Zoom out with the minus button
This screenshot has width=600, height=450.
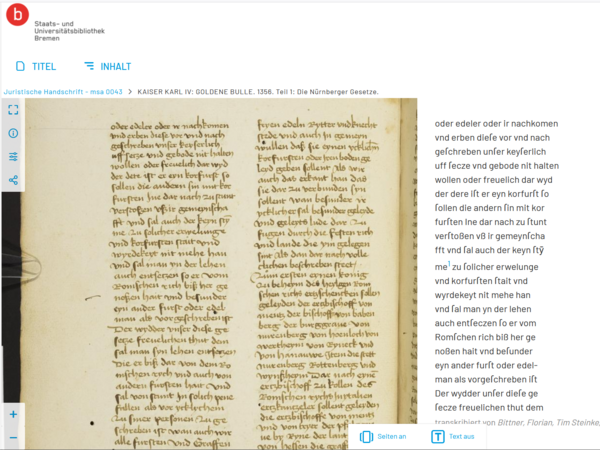pos(13,438)
